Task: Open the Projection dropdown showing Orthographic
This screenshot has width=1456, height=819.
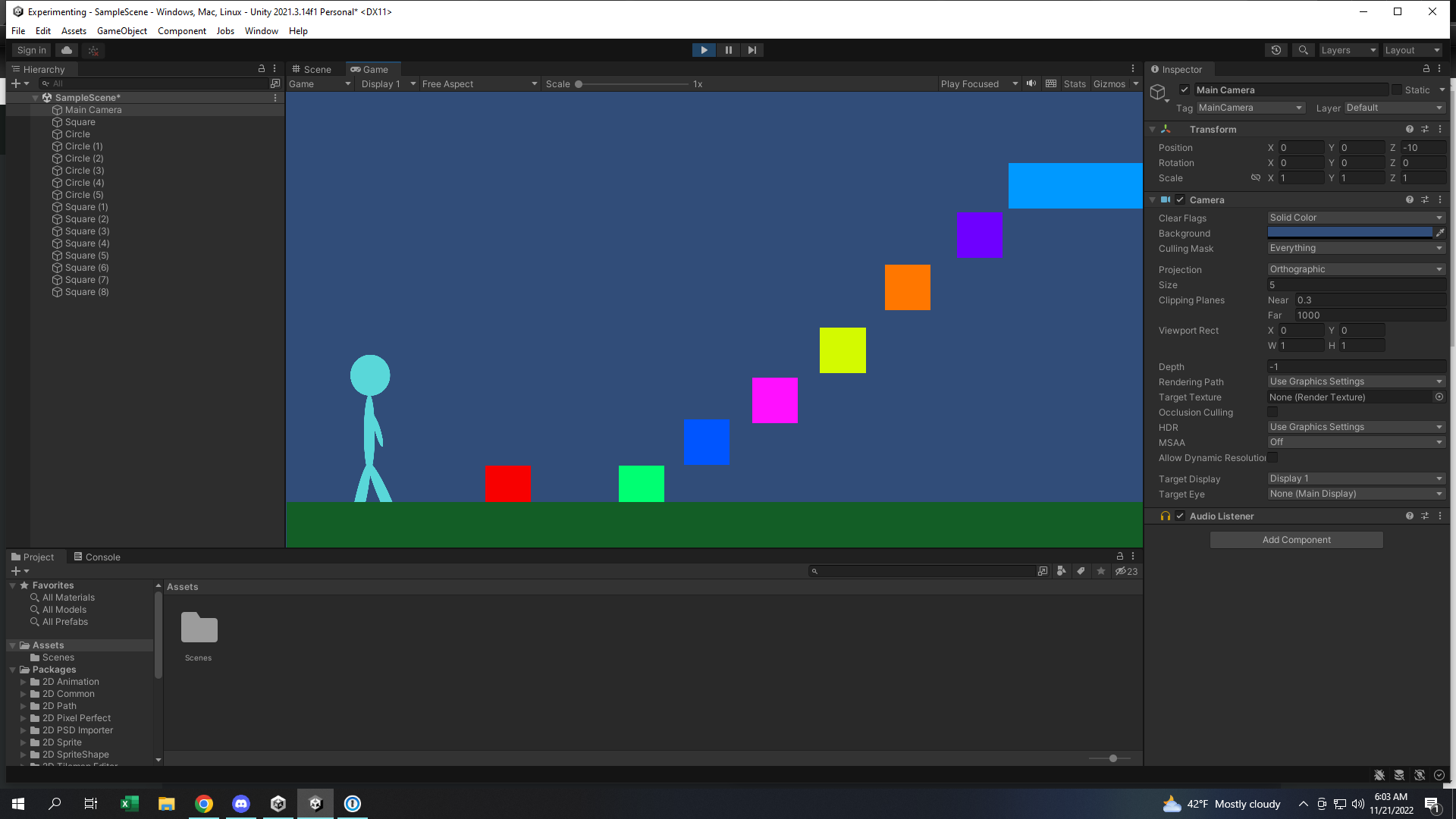Action: [x=1355, y=269]
